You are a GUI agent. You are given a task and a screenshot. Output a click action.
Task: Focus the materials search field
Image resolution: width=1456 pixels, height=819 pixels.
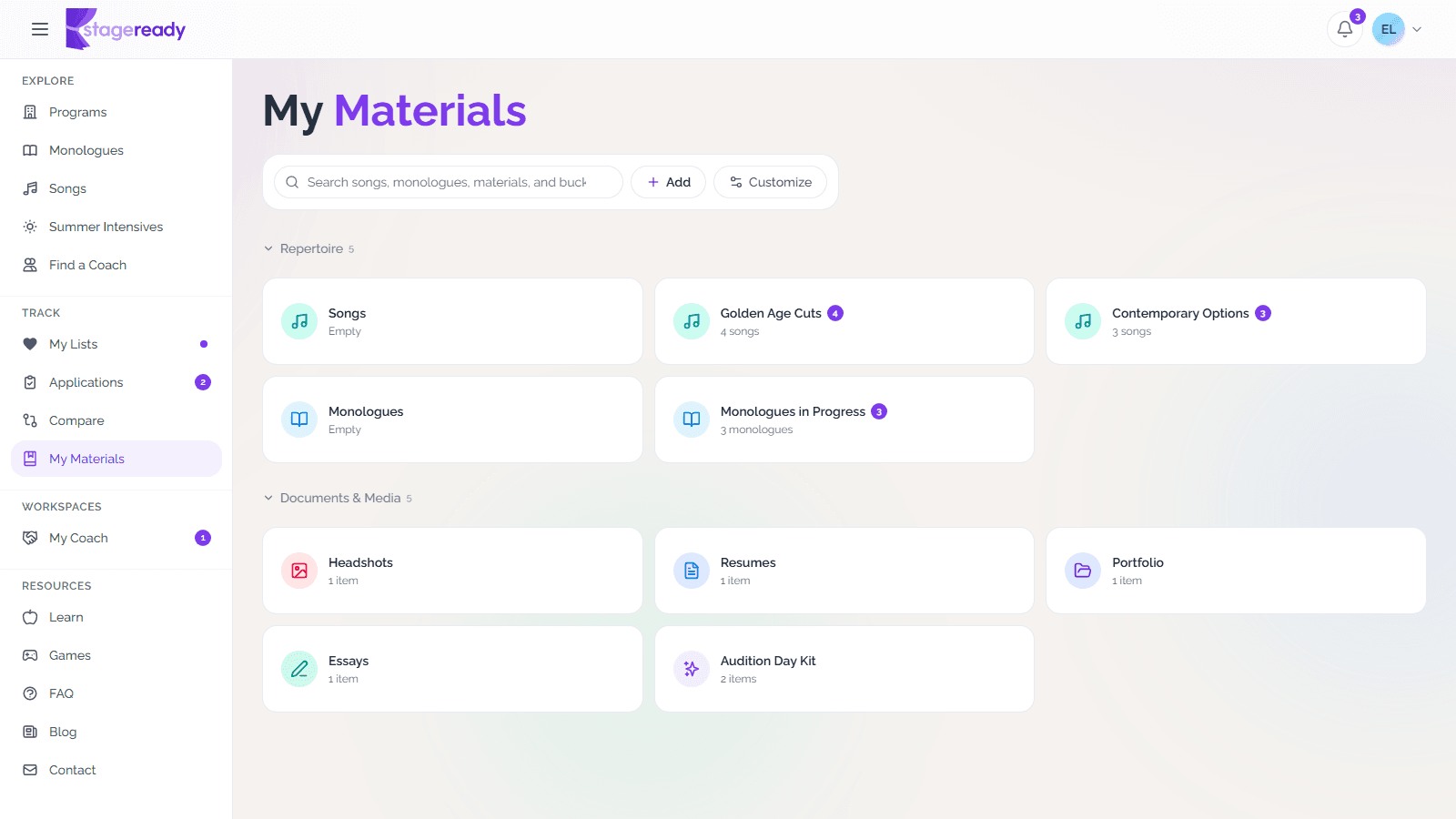449,182
